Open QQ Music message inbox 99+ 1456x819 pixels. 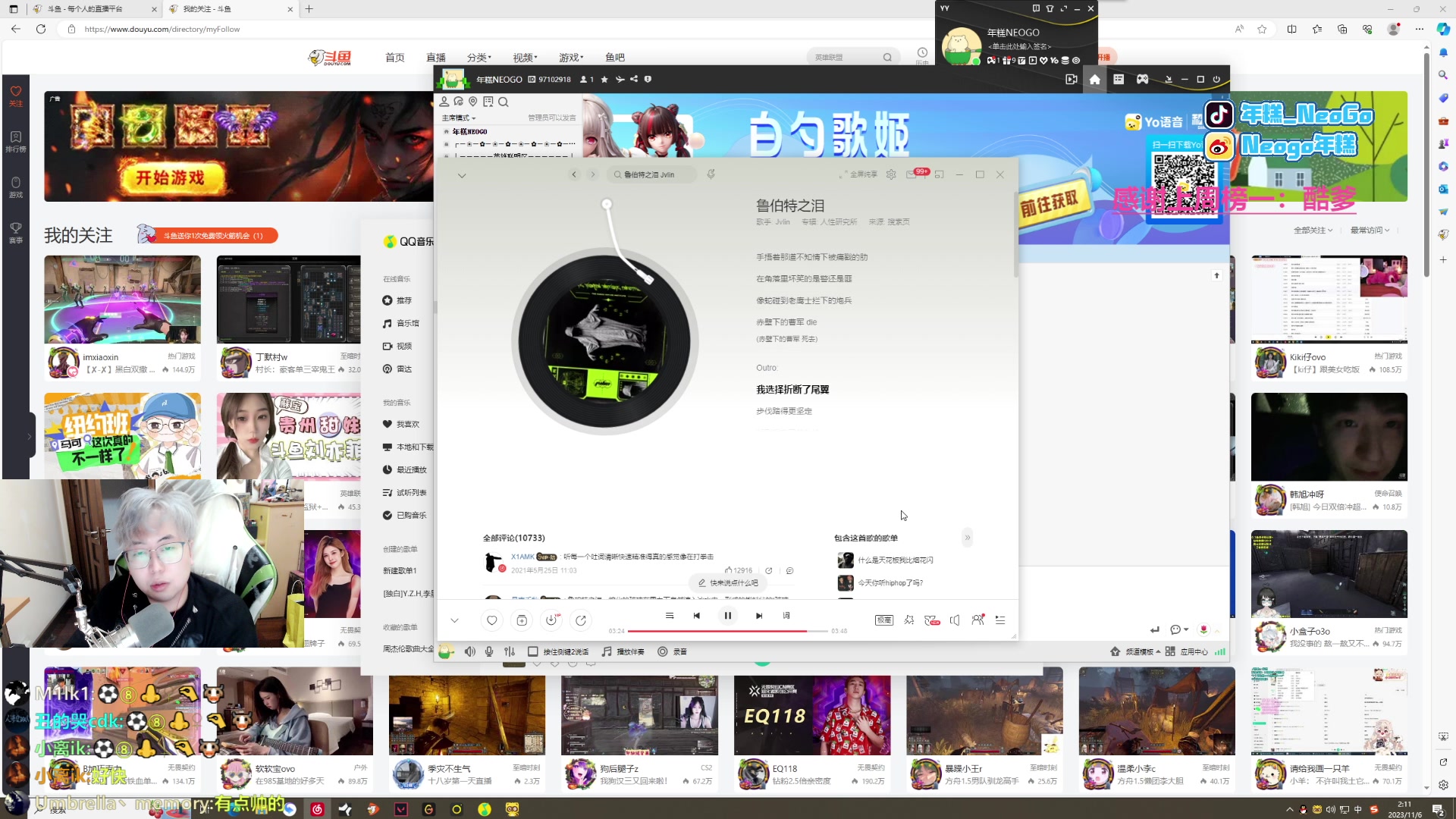pyautogui.click(x=915, y=174)
